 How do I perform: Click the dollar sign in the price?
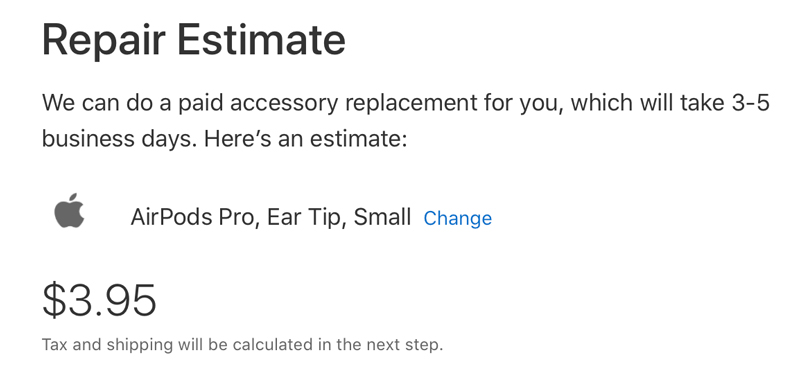(54, 300)
